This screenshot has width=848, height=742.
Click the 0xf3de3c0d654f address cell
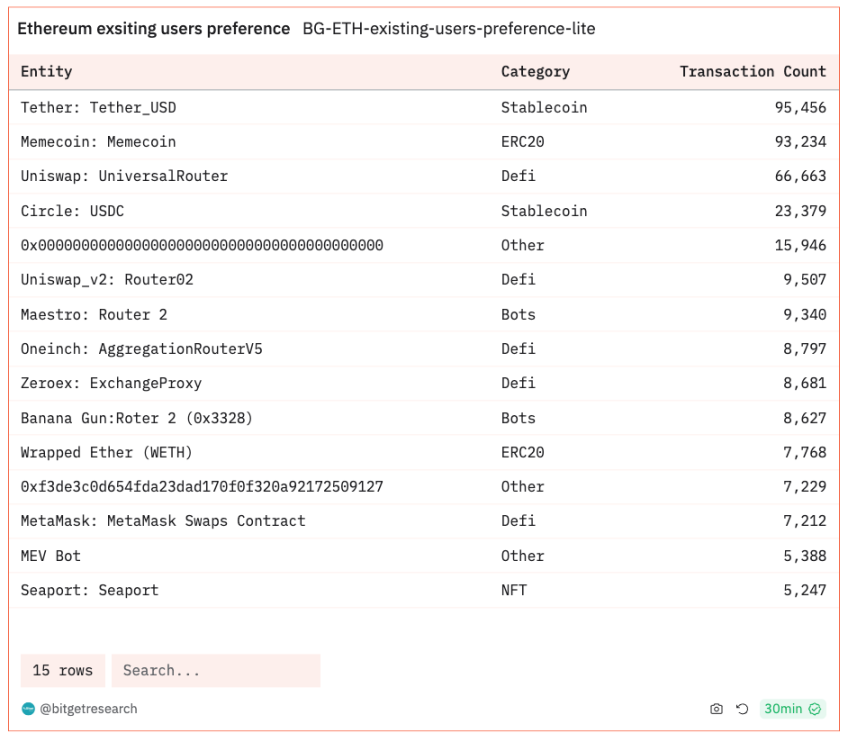tap(202, 487)
